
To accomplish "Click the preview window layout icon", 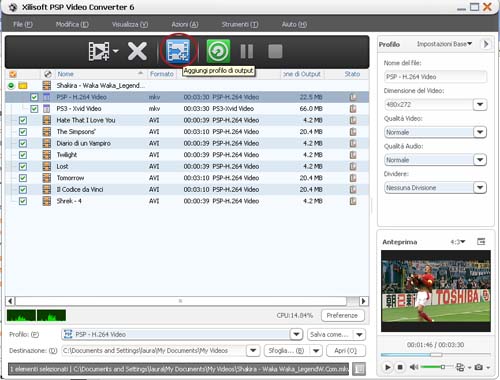I will coord(481,241).
